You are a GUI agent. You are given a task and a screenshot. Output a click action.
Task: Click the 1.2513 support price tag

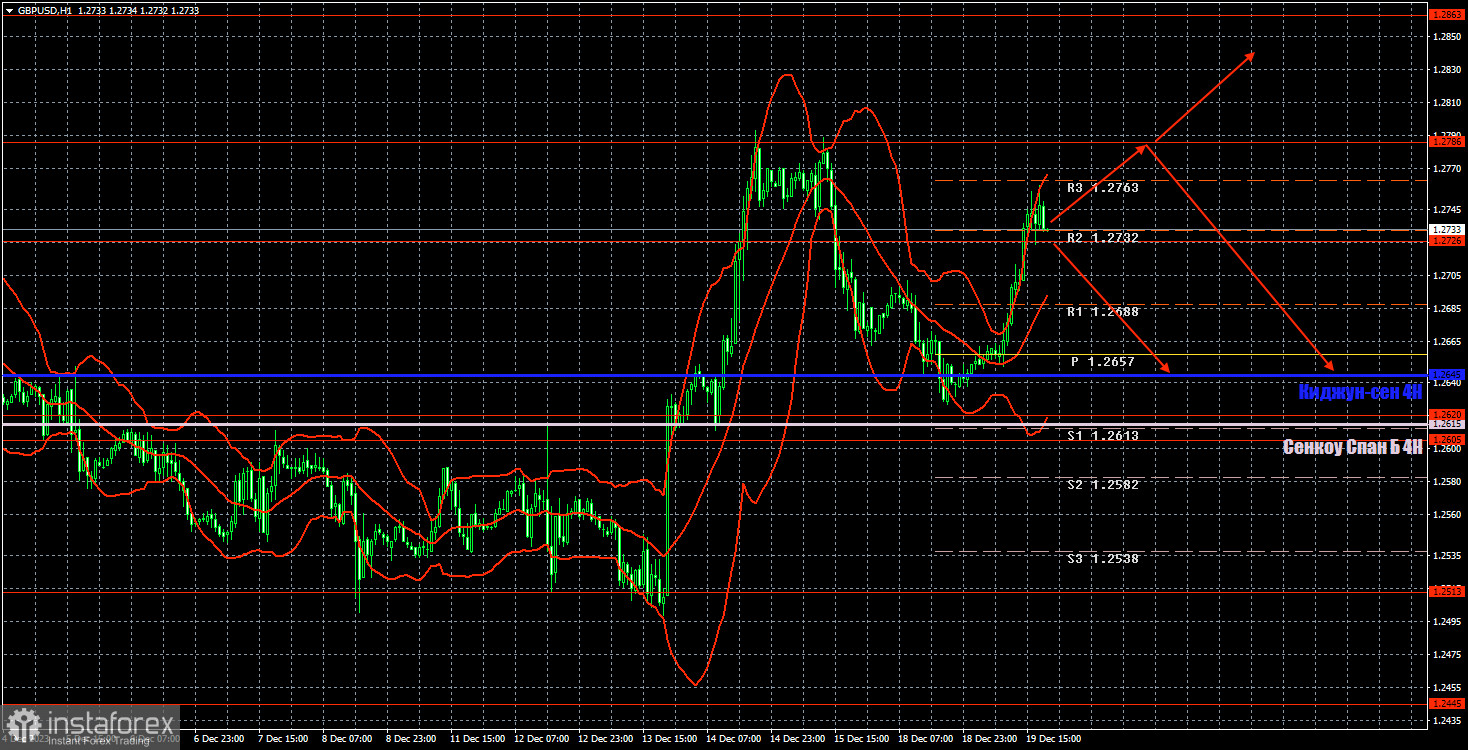[1447, 591]
